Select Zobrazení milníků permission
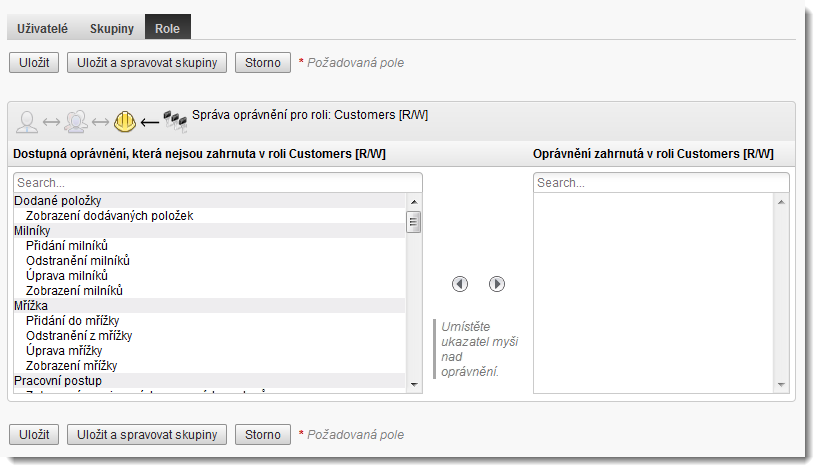Image resolution: width=820 pixels, height=472 pixels. click(x=209, y=291)
